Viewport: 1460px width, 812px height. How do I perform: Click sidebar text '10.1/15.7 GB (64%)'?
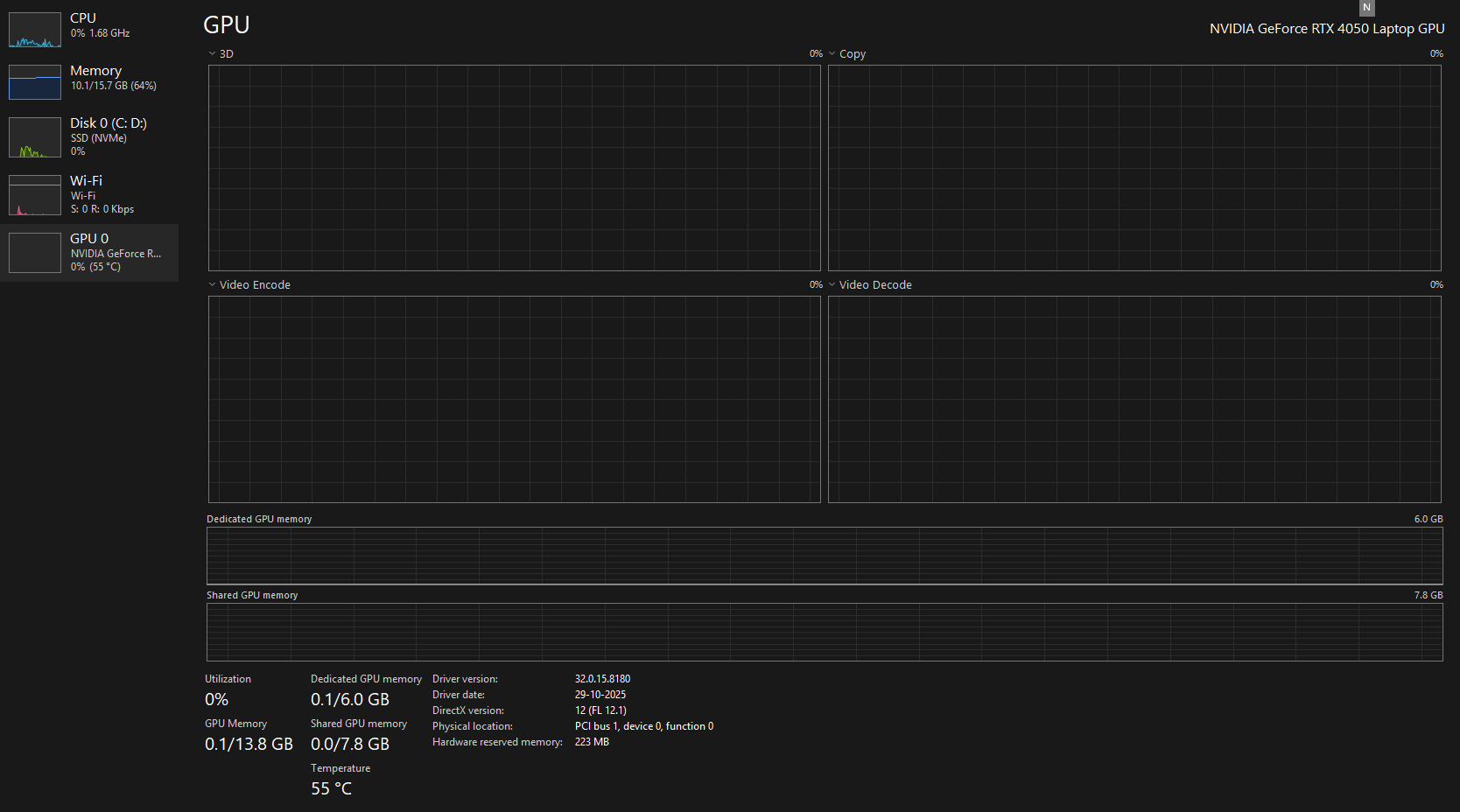pyautogui.click(x=114, y=86)
